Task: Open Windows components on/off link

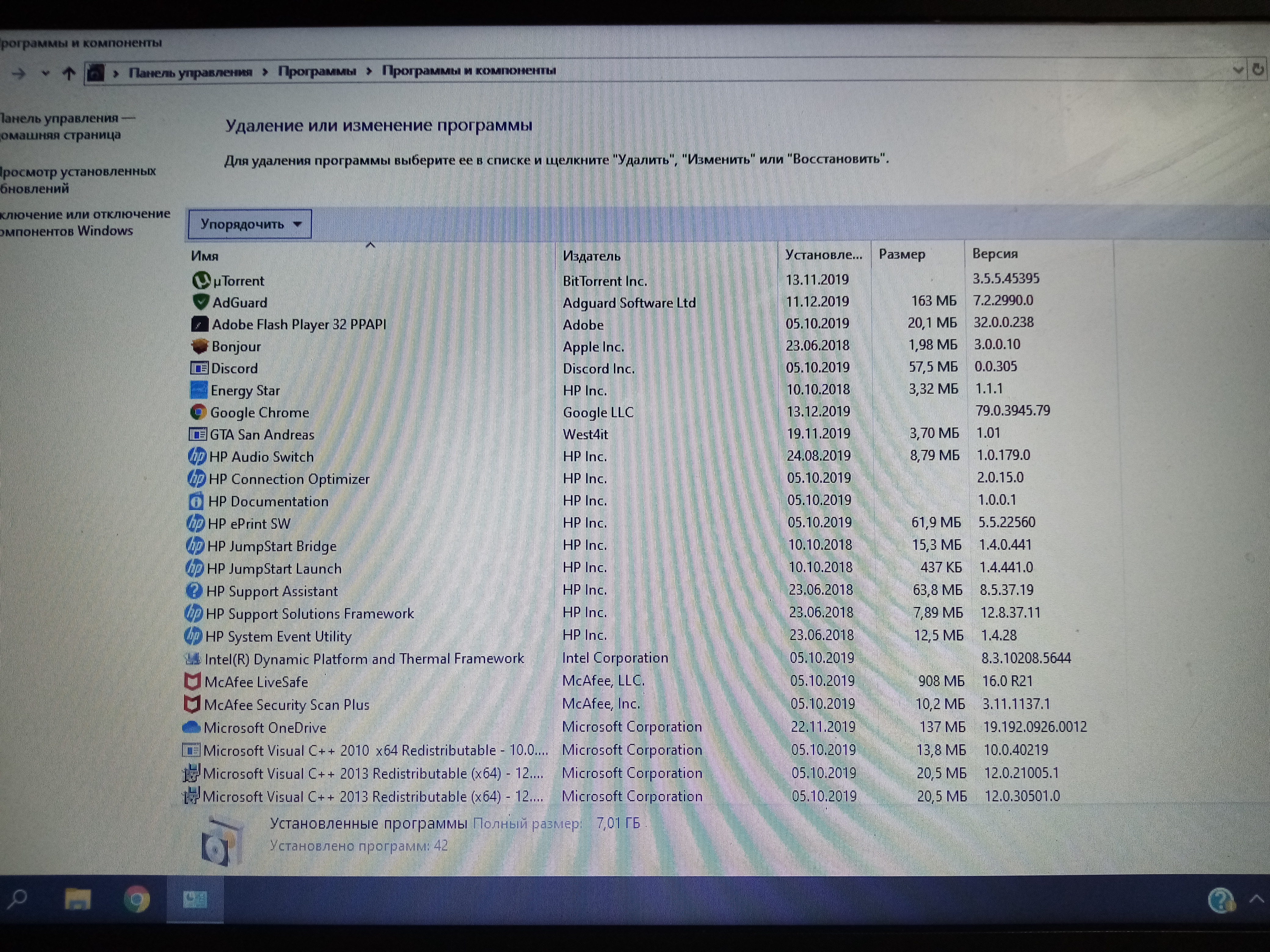Action: point(85,222)
